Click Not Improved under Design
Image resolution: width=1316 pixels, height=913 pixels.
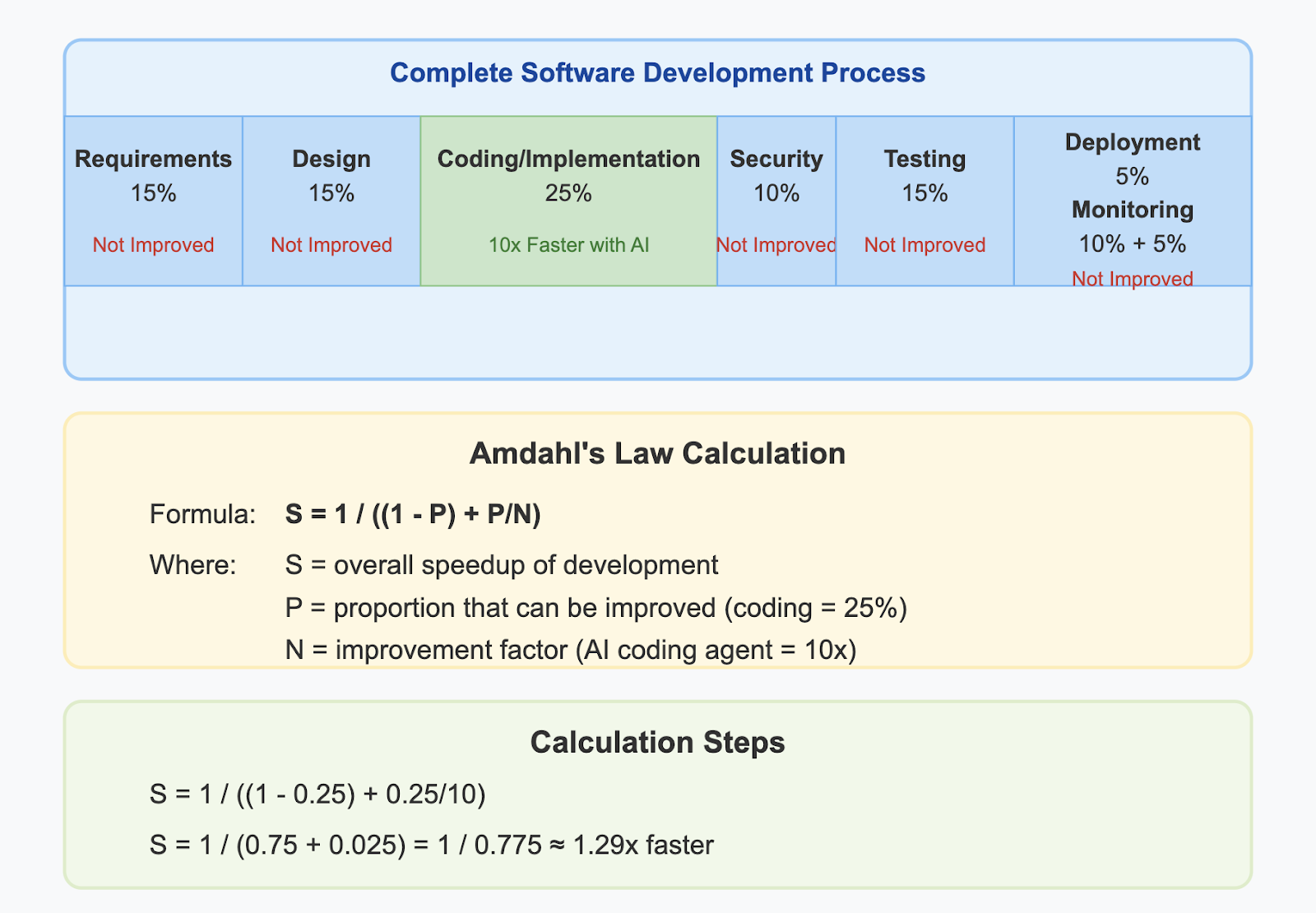[x=331, y=245]
